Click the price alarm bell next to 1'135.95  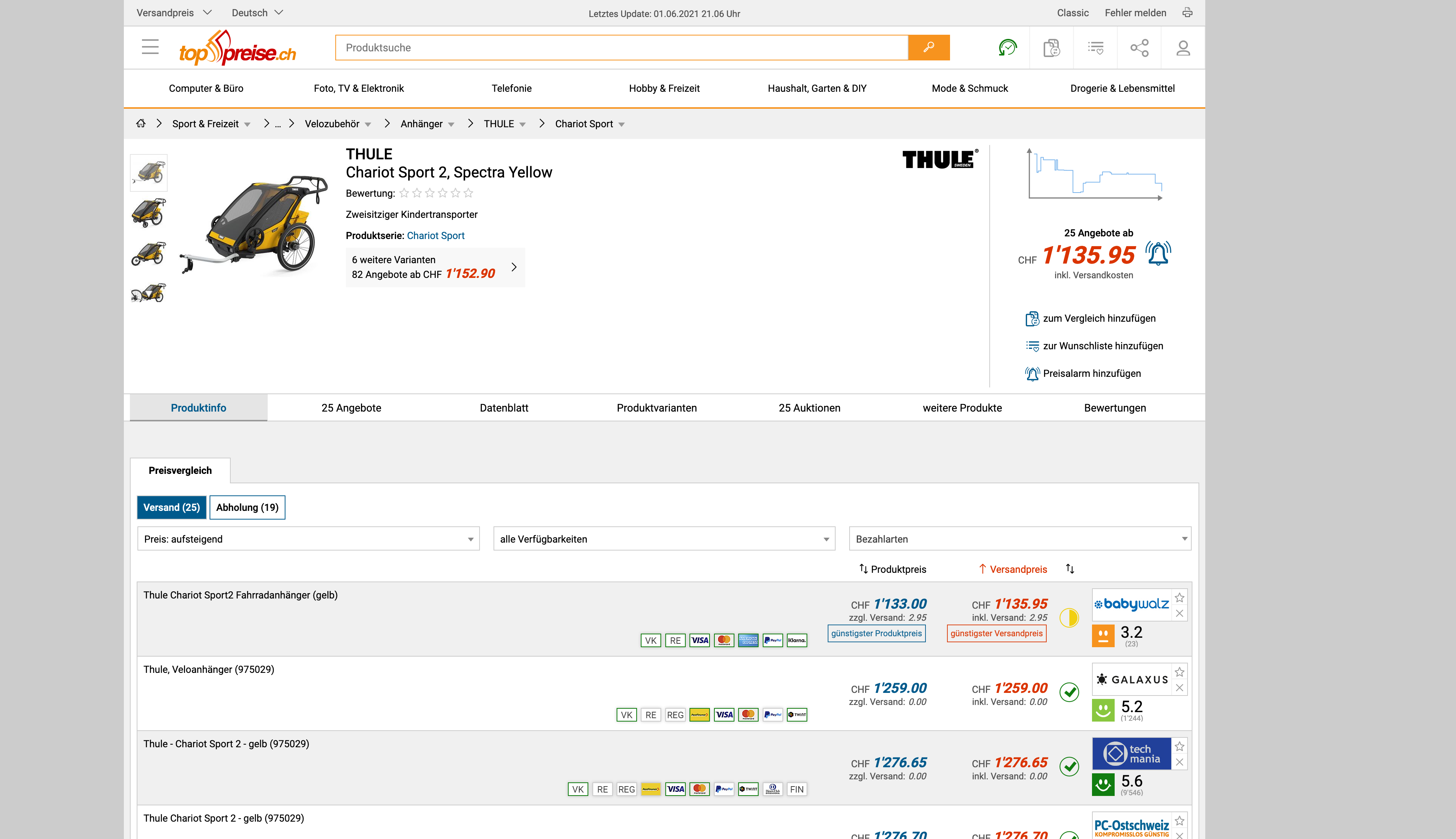point(1158,253)
